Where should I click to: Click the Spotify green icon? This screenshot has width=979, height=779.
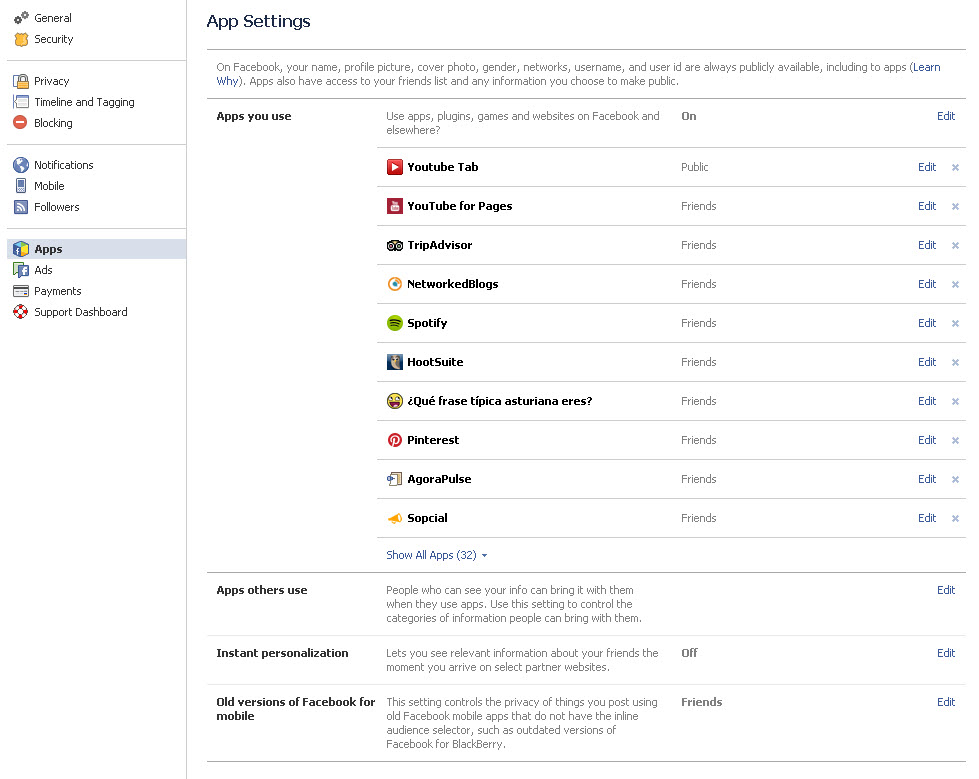395,323
